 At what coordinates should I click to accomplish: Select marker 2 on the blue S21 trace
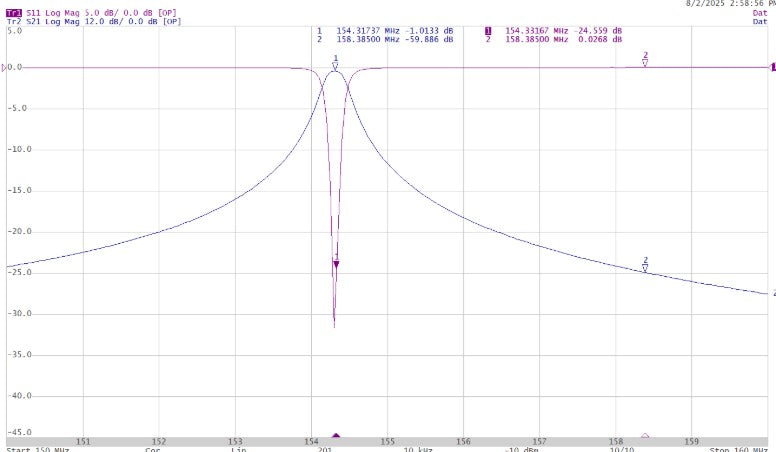pos(645,268)
